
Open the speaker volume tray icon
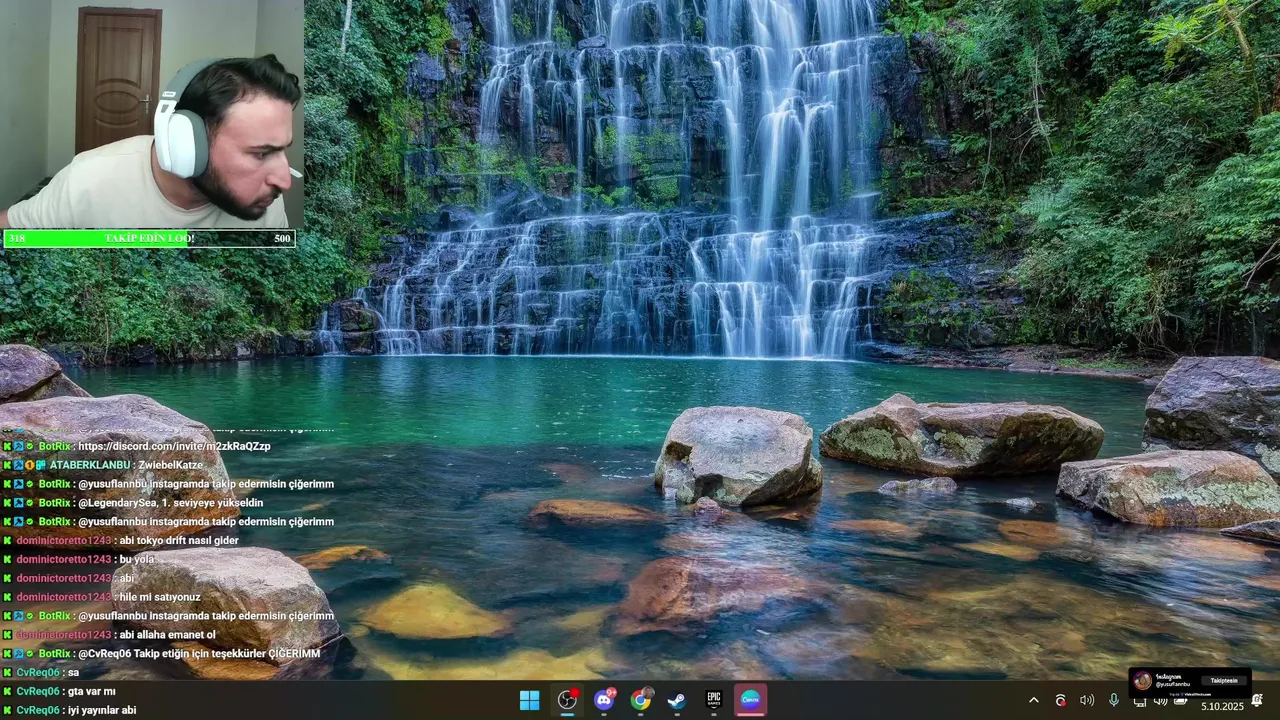click(1087, 700)
